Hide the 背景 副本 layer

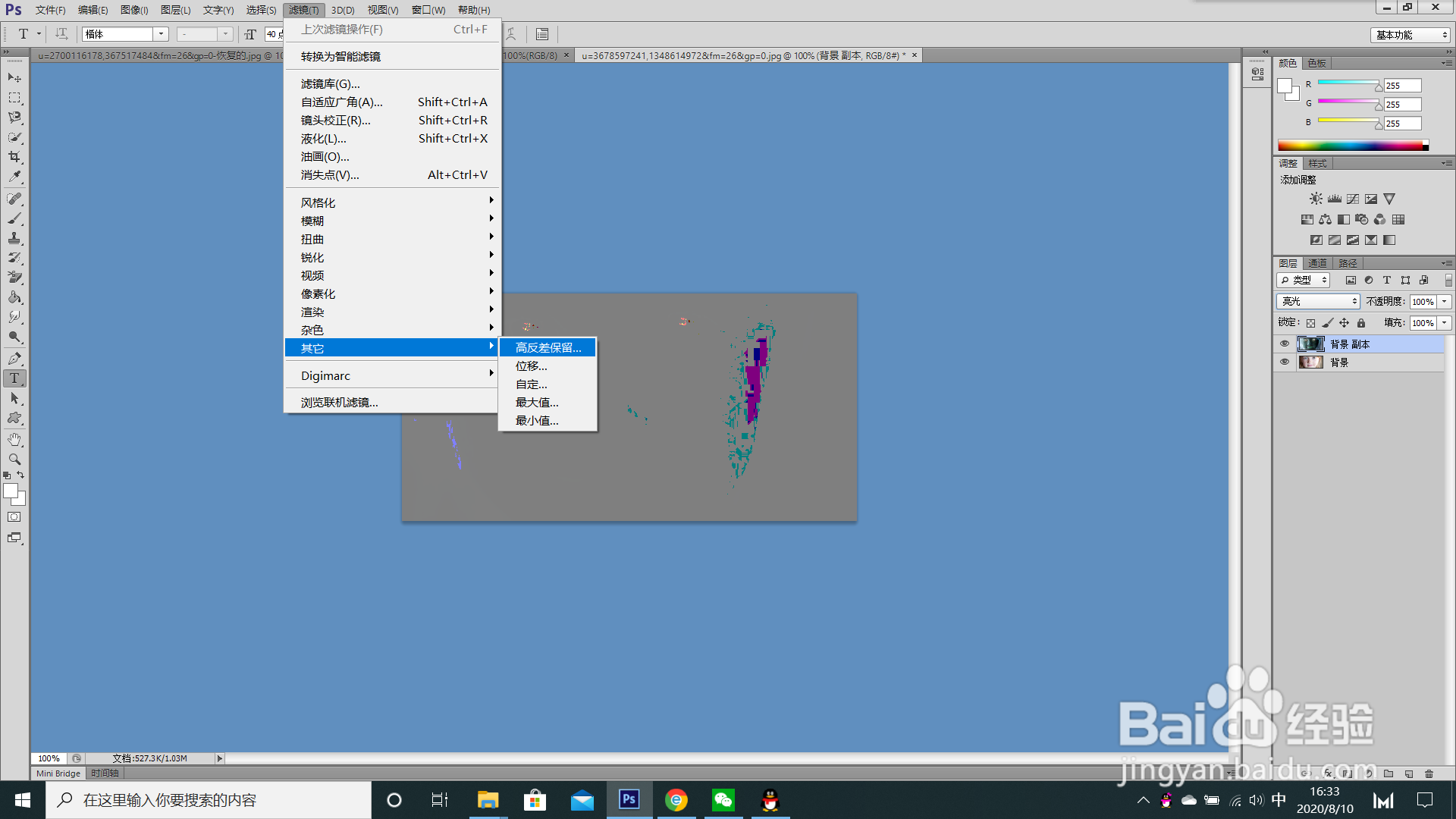pyautogui.click(x=1285, y=344)
